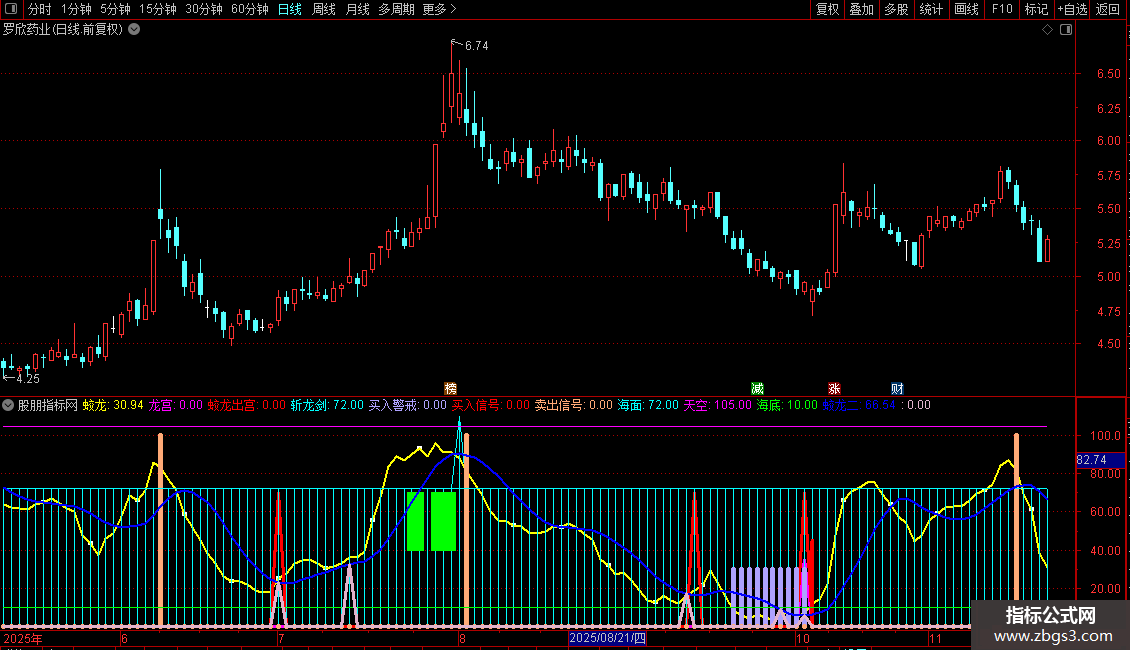Click the 4.25 low price arrow
This screenshot has height=650, width=1130.
[21, 378]
